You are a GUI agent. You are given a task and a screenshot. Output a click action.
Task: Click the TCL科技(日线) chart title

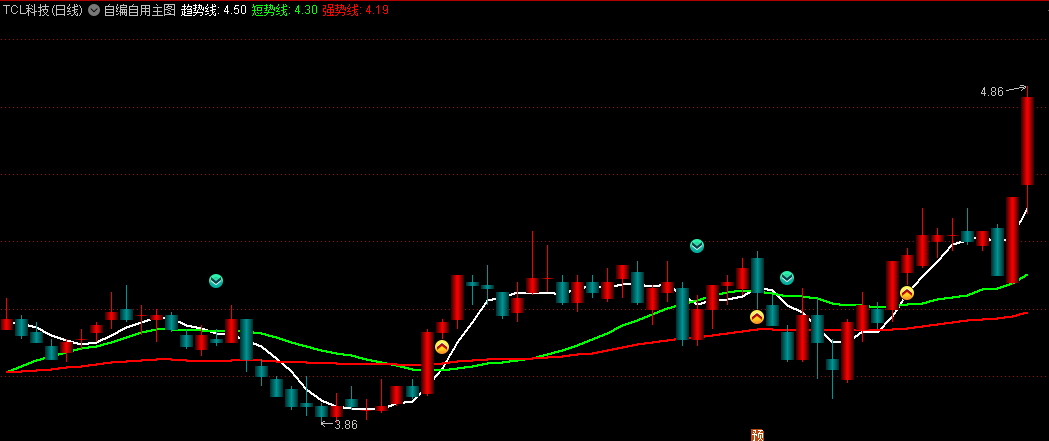pos(43,10)
